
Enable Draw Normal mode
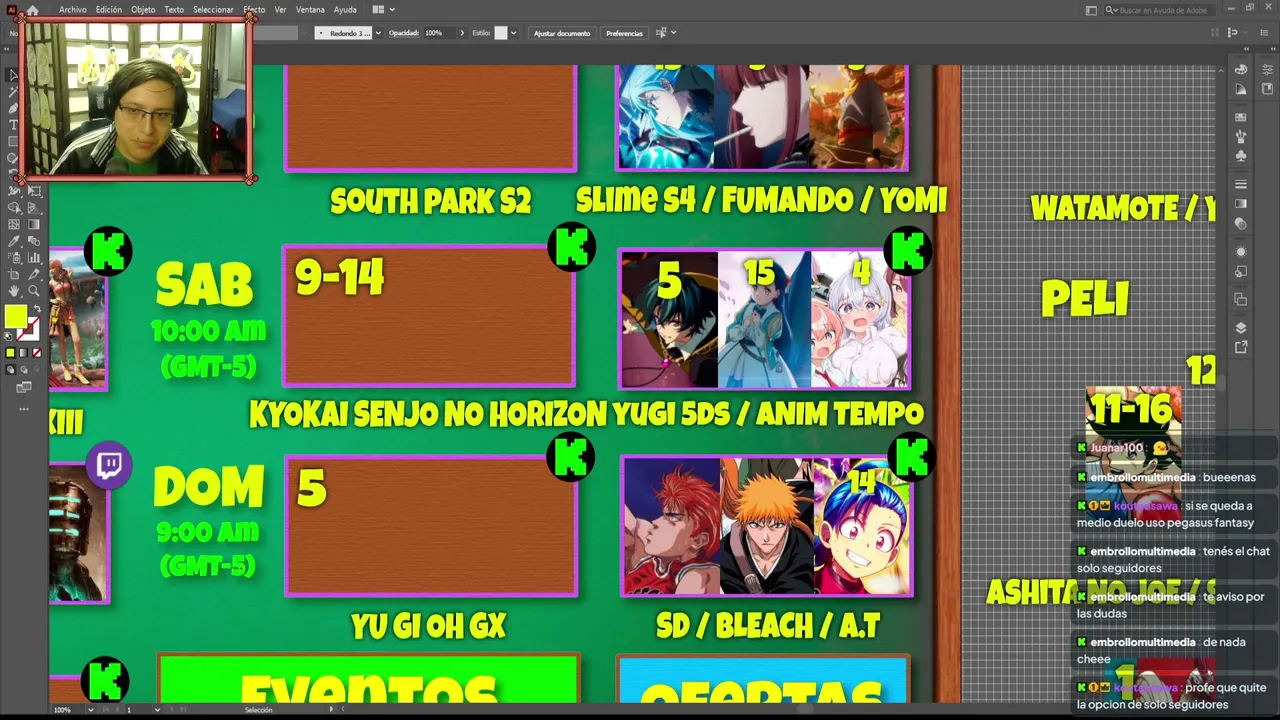pyautogui.click(x=10, y=370)
